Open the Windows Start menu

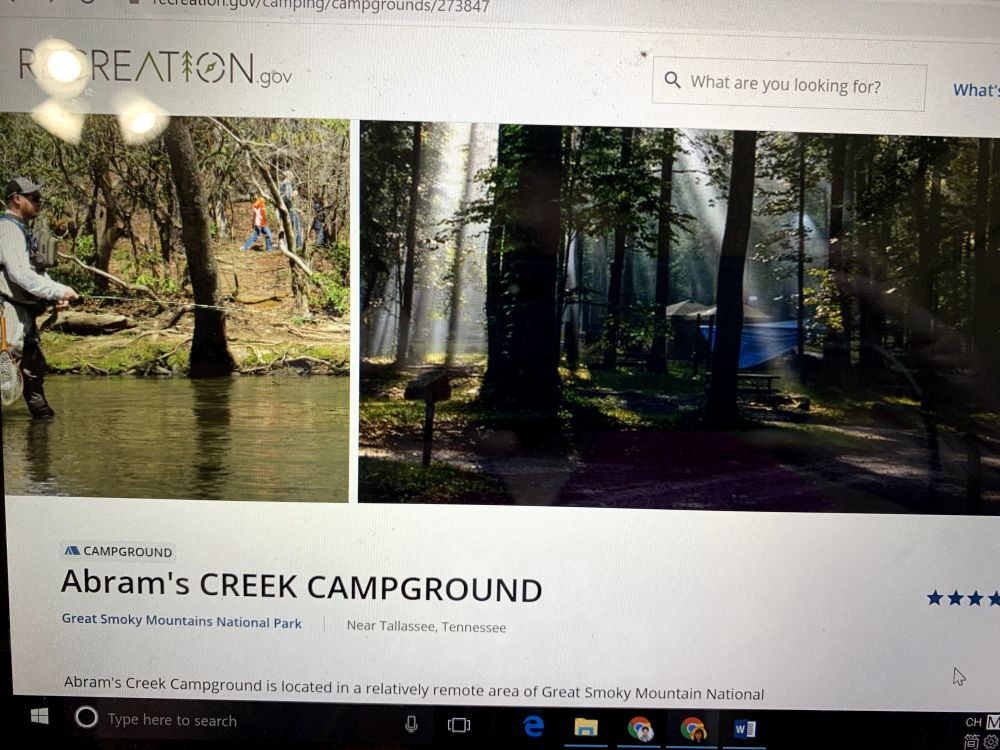(x=40, y=716)
